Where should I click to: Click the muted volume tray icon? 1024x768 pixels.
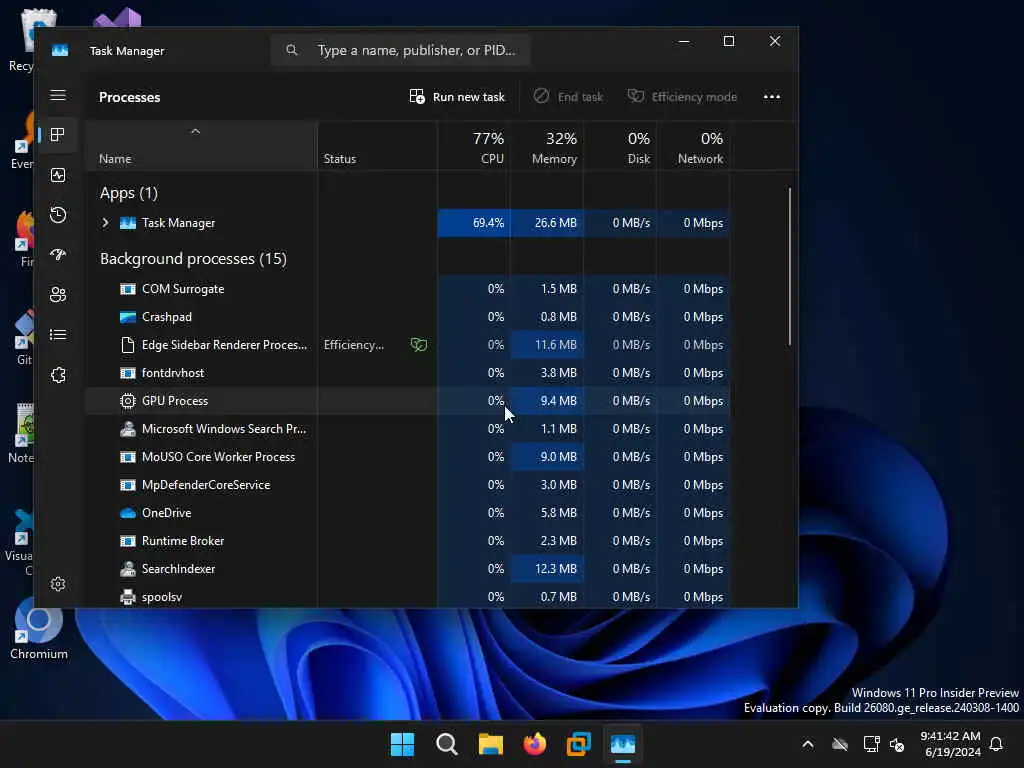897,744
